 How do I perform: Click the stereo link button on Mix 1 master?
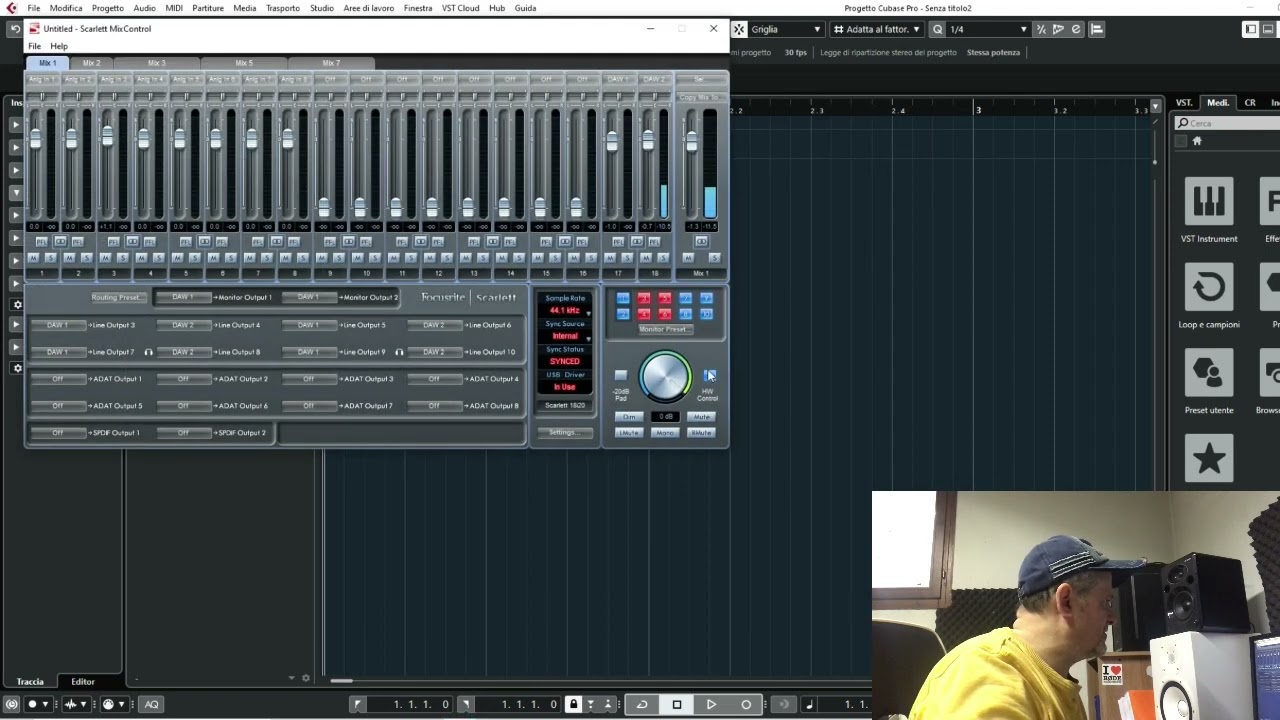click(701, 242)
